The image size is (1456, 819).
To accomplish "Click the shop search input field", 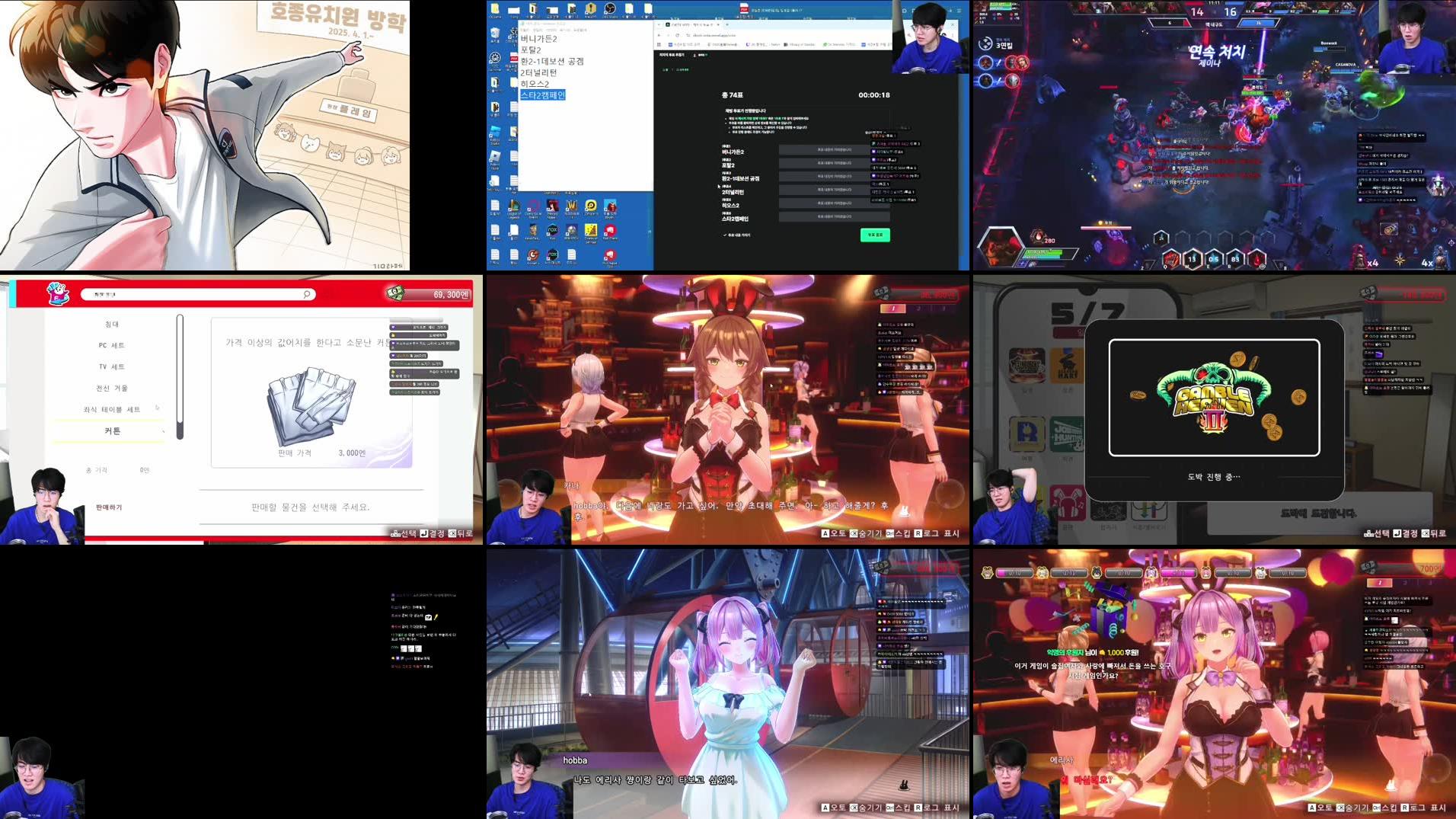I will [x=197, y=294].
